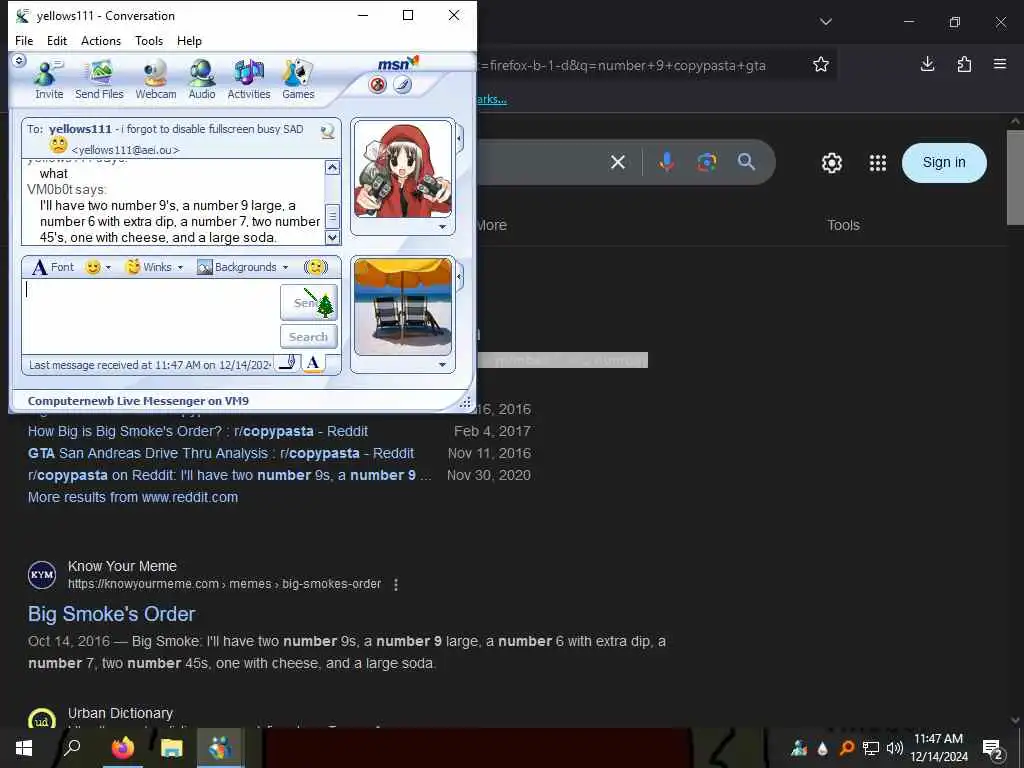This screenshot has width=1024, height=768.
Task: Open the color scheme paintbrush icon
Action: 402,85
